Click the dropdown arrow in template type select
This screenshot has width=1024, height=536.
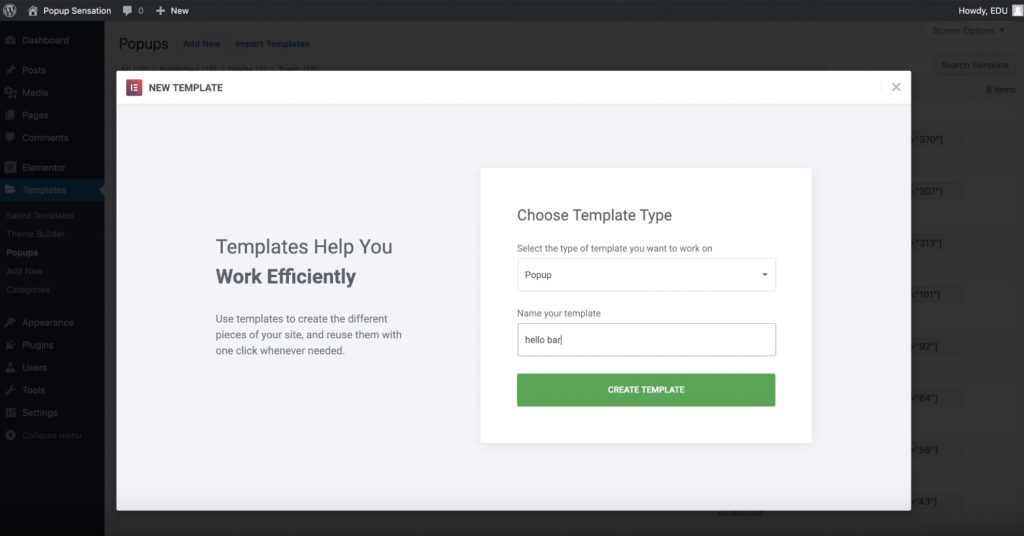(x=765, y=275)
